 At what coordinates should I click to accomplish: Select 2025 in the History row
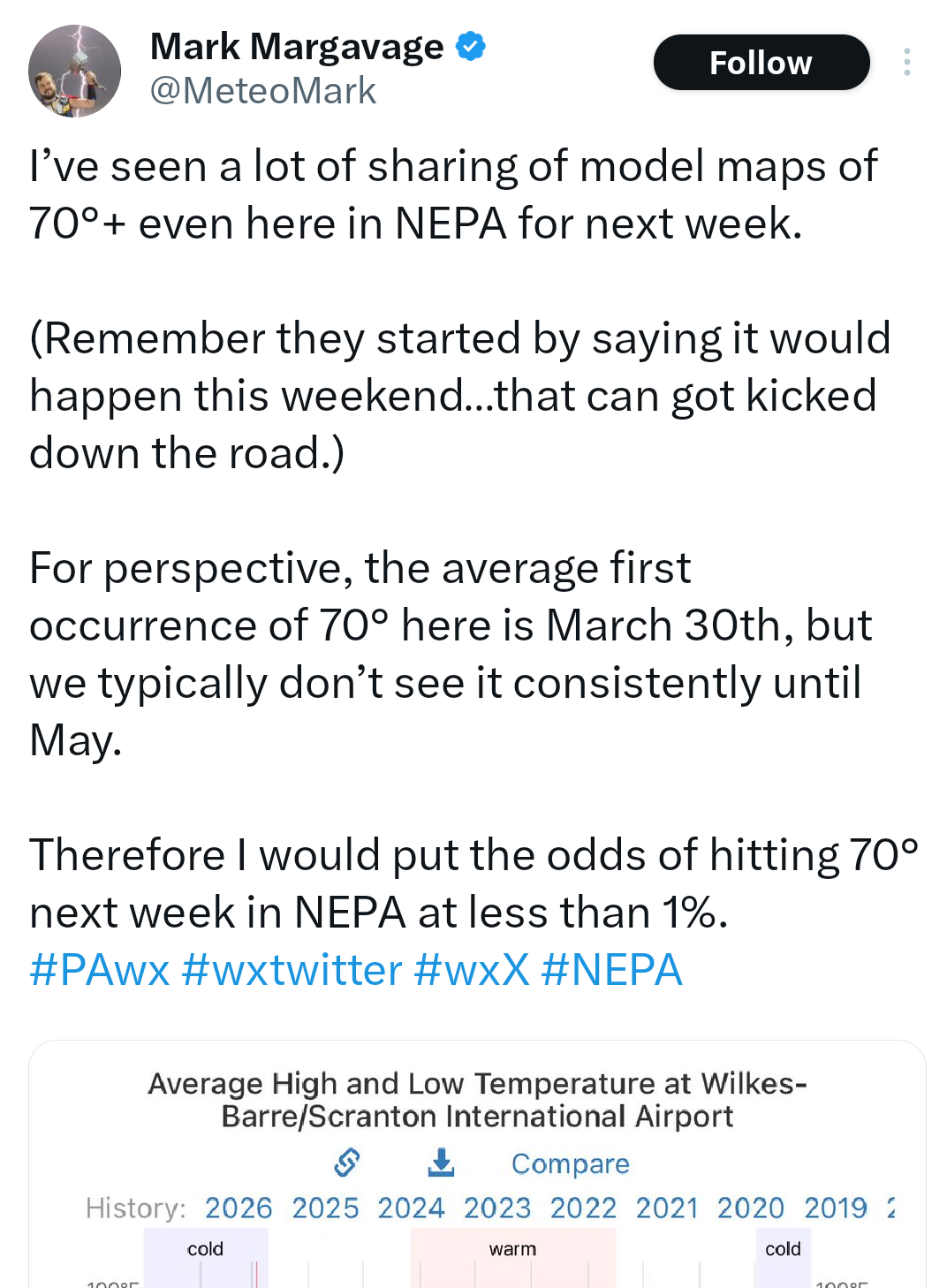click(x=325, y=1208)
